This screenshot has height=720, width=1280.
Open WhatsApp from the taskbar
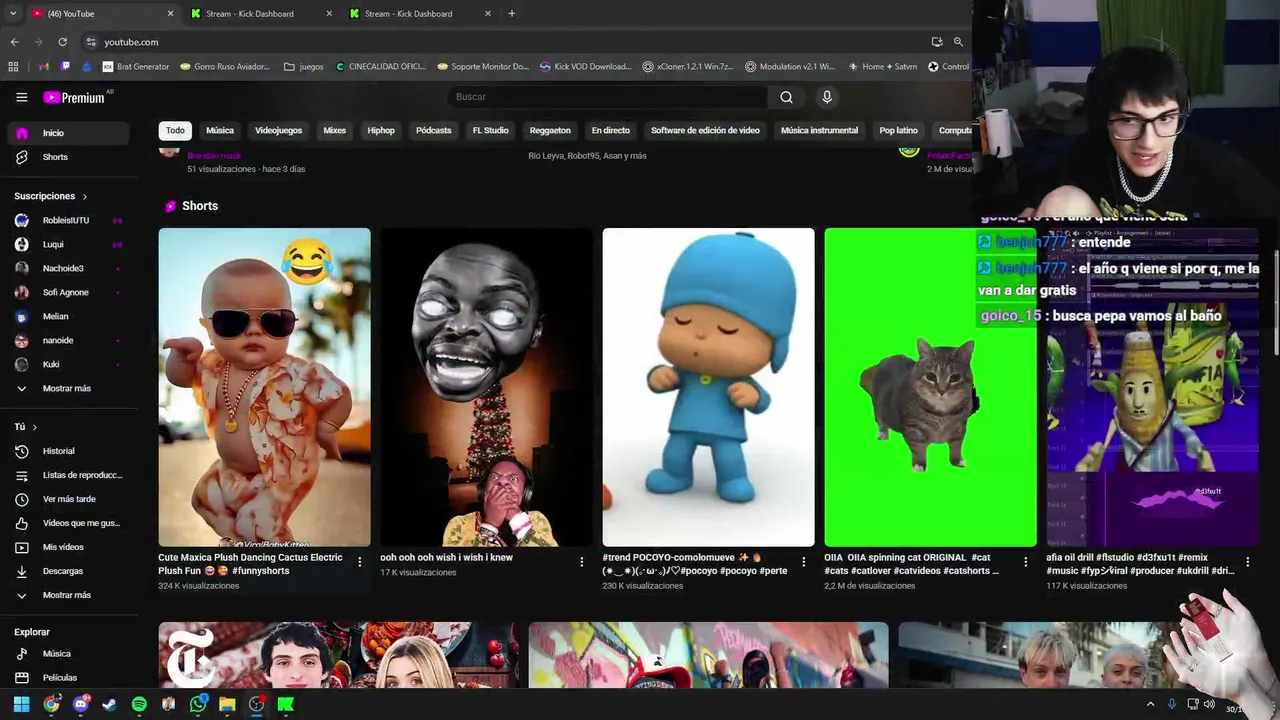(198, 705)
